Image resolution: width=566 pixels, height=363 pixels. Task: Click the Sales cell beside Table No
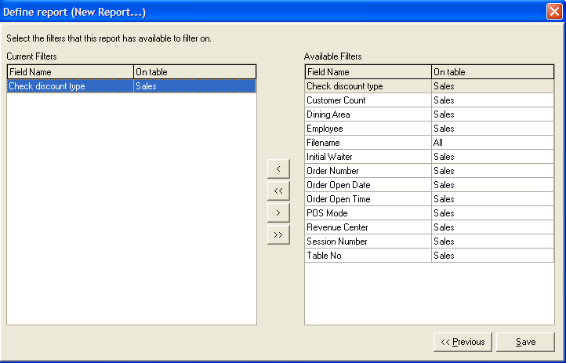tap(493, 255)
